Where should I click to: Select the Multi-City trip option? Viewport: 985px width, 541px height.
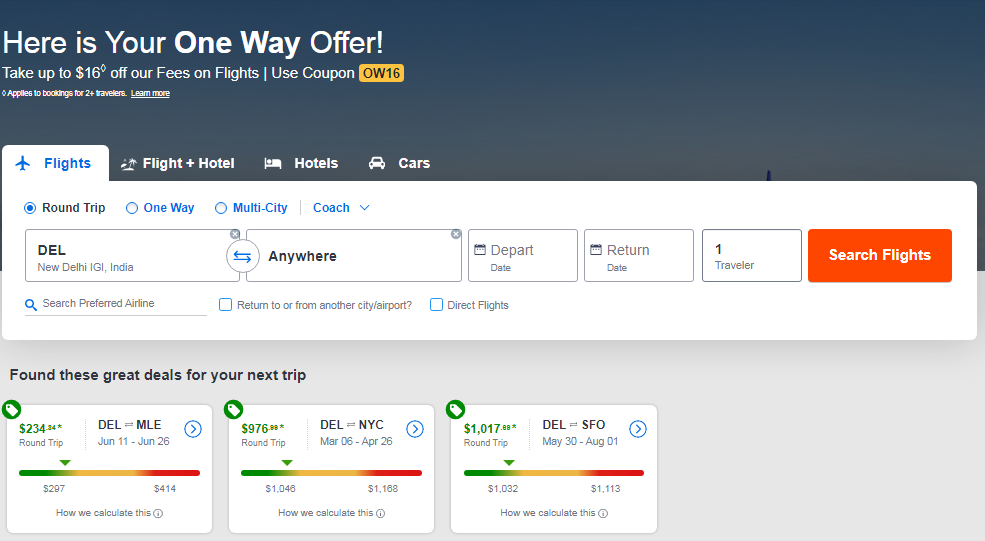pyautogui.click(x=221, y=208)
